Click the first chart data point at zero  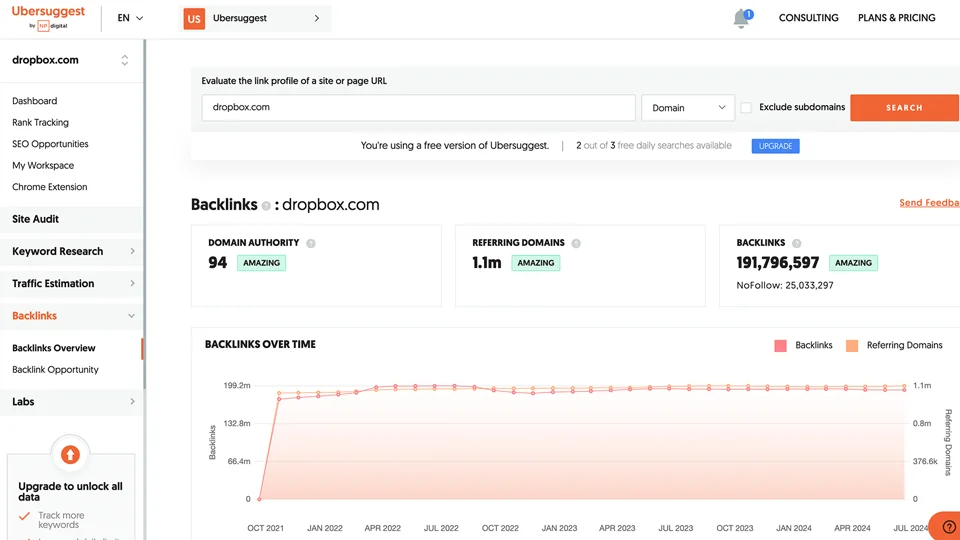(x=260, y=499)
